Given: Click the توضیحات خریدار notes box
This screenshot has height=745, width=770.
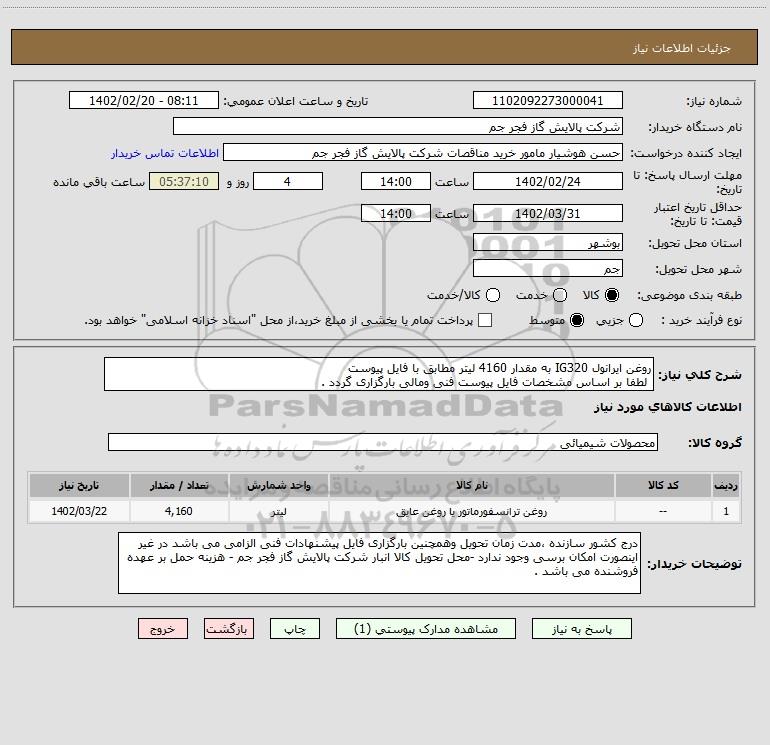Looking at the screenshot, I should coord(379,563).
